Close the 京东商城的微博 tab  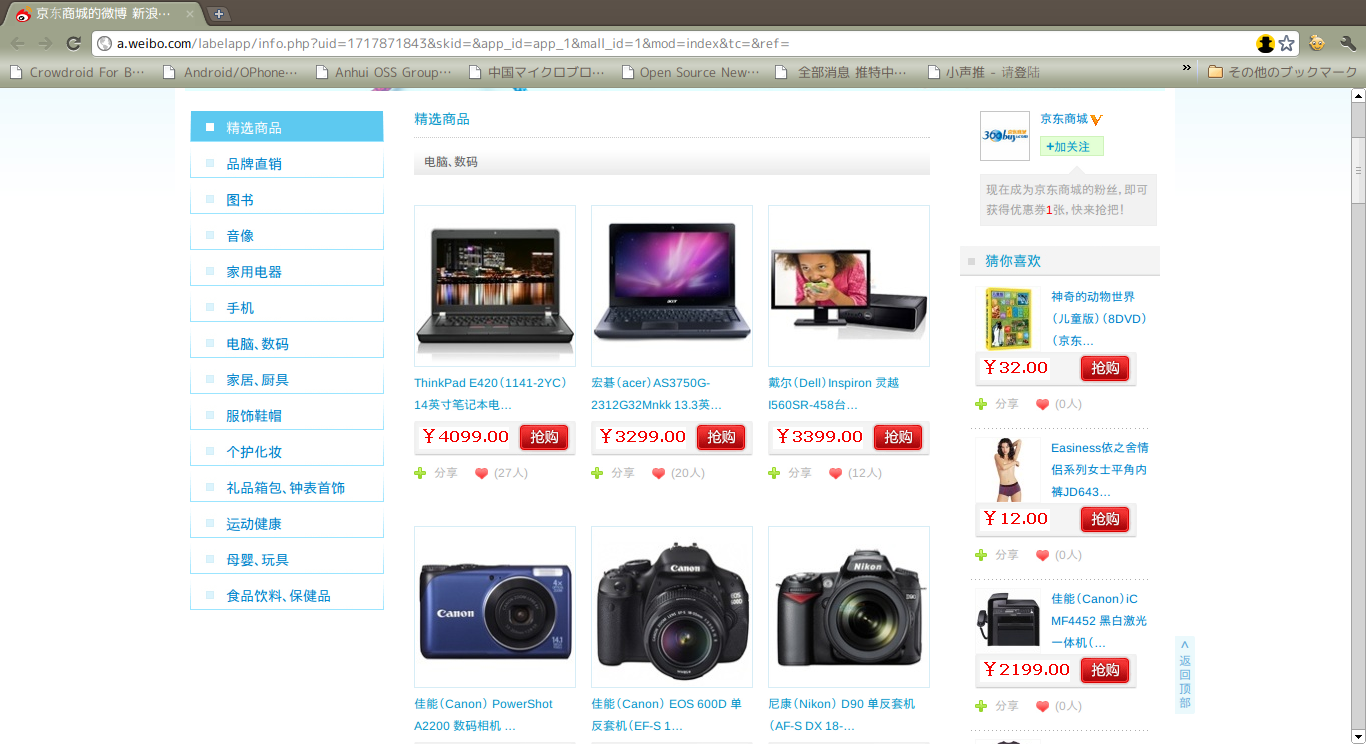click(x=190, y=14)
